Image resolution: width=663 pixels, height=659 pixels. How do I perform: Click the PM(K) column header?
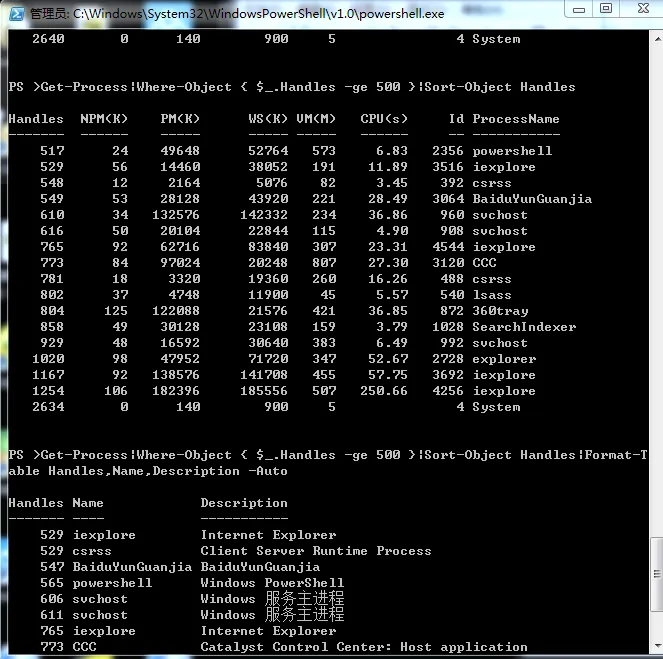pyautogui.click(x=180, y=119)
